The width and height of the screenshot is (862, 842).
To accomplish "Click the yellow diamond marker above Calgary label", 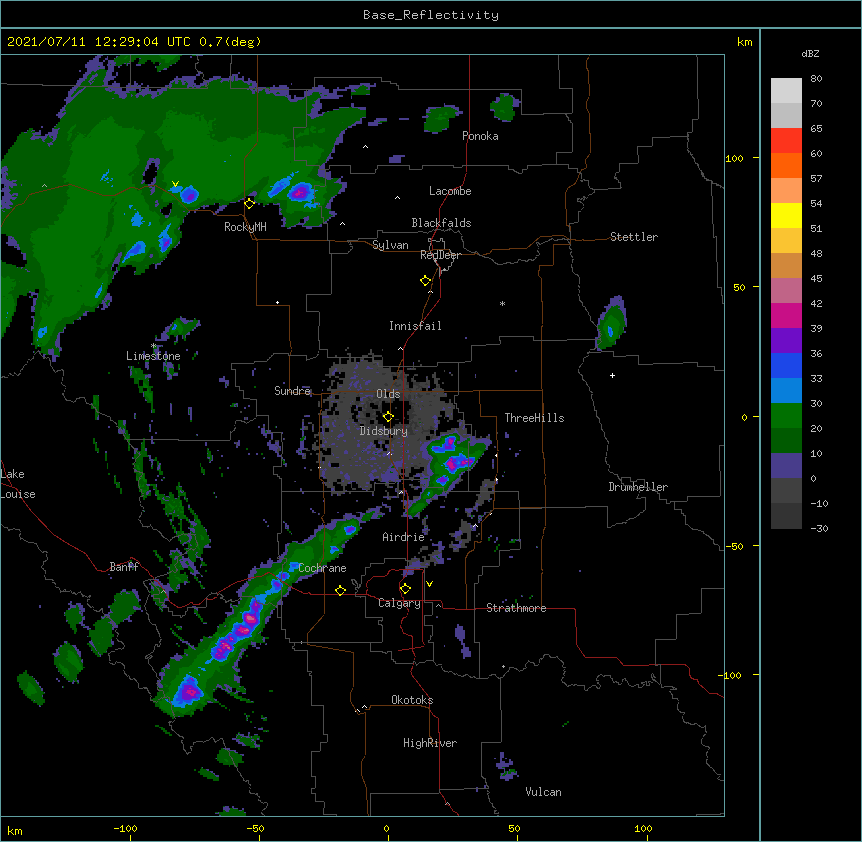I will click(405, 589).
